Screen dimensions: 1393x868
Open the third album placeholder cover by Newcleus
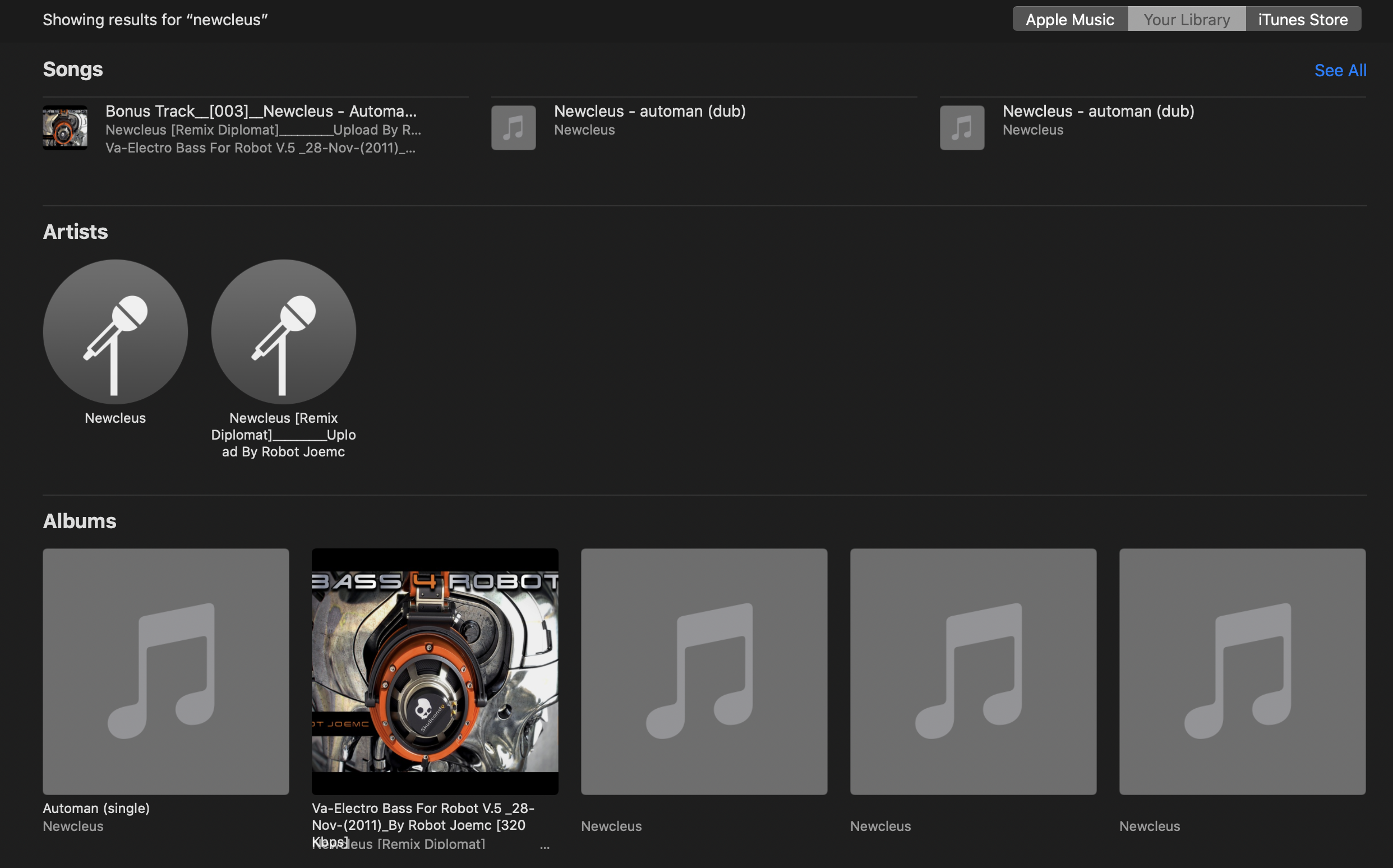point(704,672)
